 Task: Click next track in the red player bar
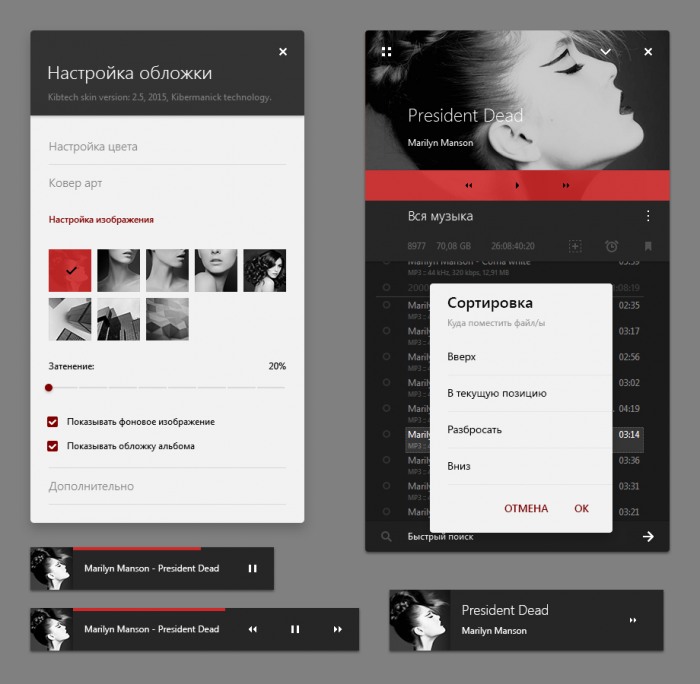(566, 185)
